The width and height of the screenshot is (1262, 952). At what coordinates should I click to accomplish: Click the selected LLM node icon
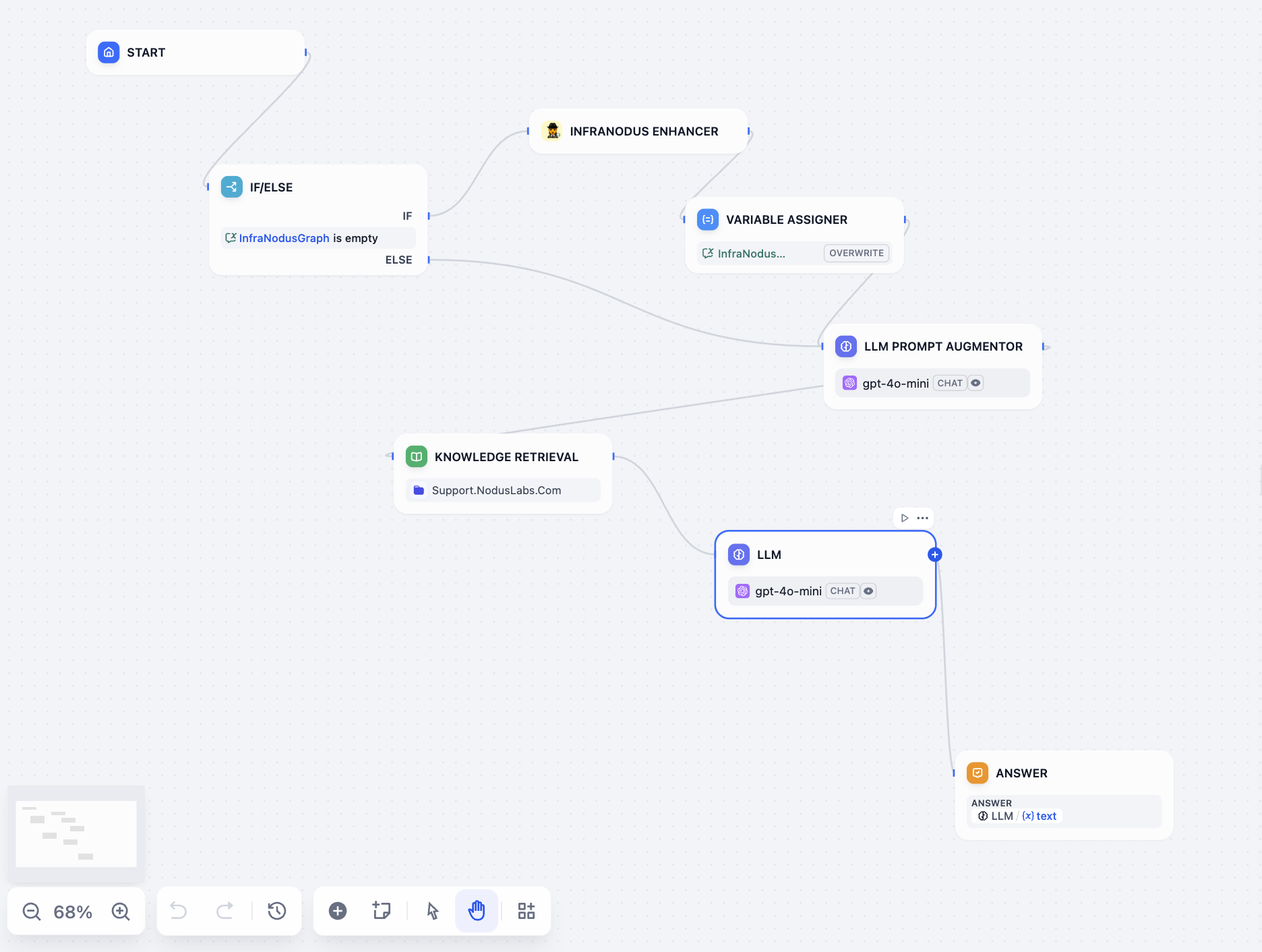coord(739,554)
